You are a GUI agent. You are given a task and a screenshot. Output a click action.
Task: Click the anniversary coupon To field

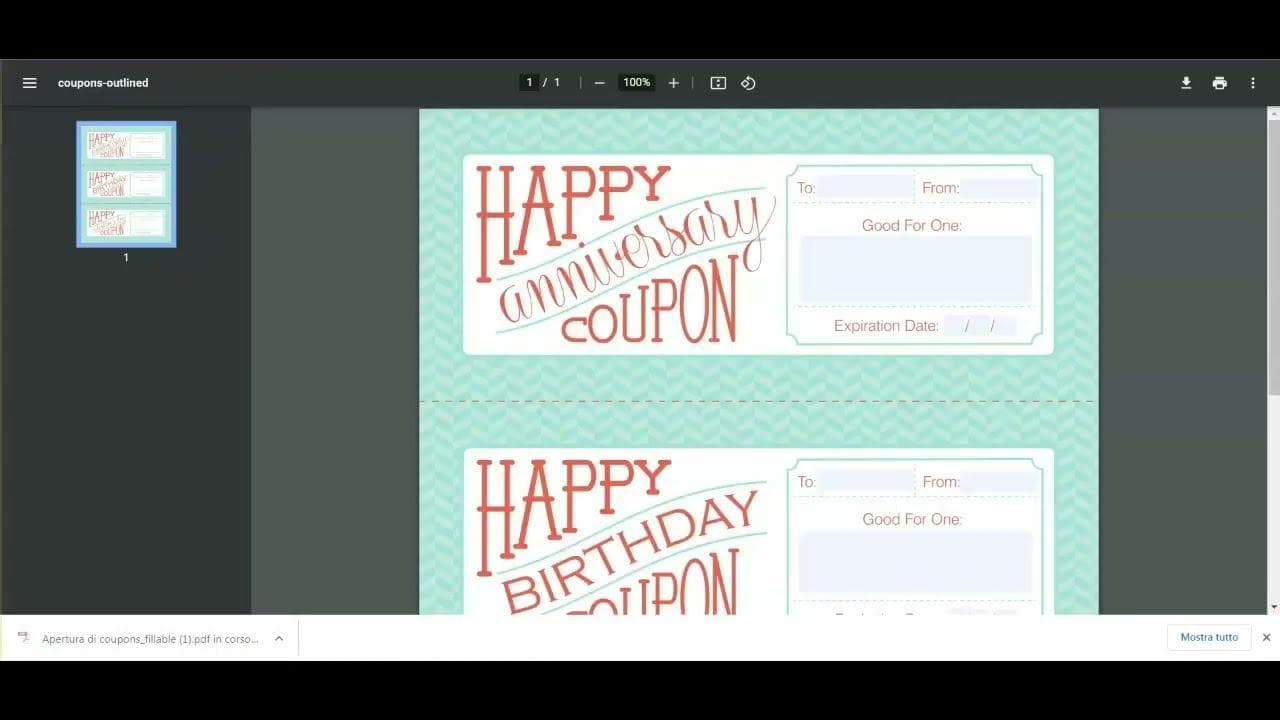pyautogui.click(x=866, y=188)
